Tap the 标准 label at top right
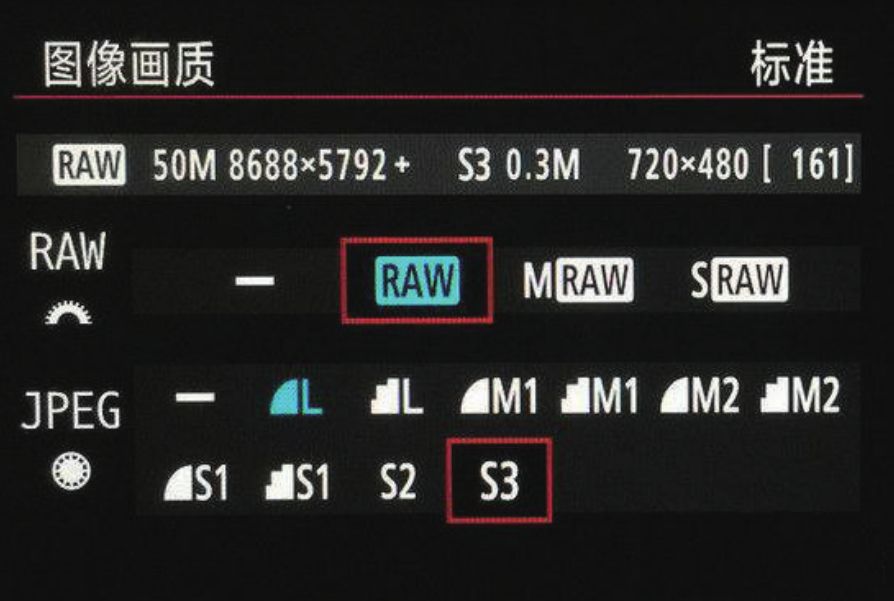Image resolution: width=894 pixels, height=601 pixels. [793, 64]
